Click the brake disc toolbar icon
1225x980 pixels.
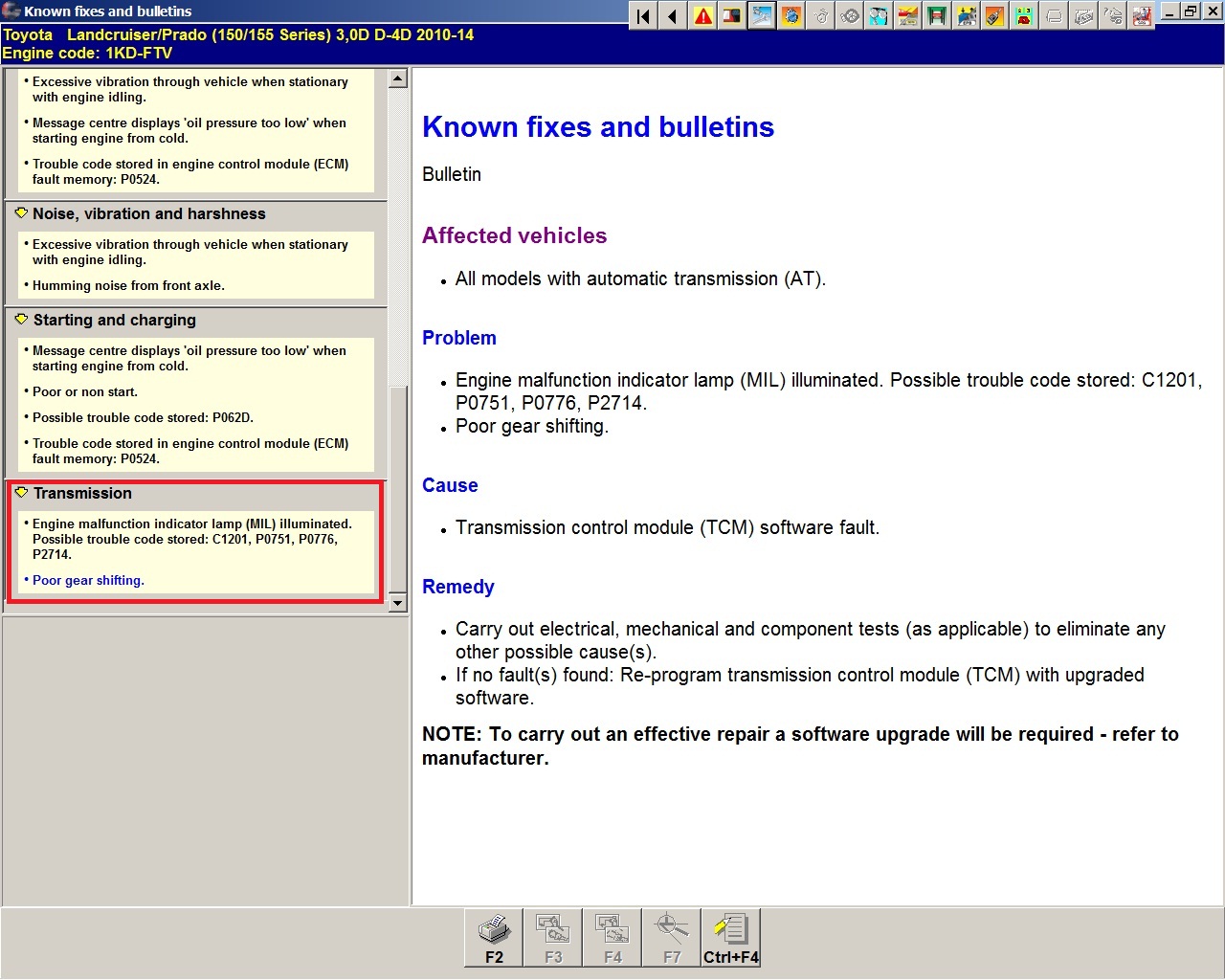point(849,16)
